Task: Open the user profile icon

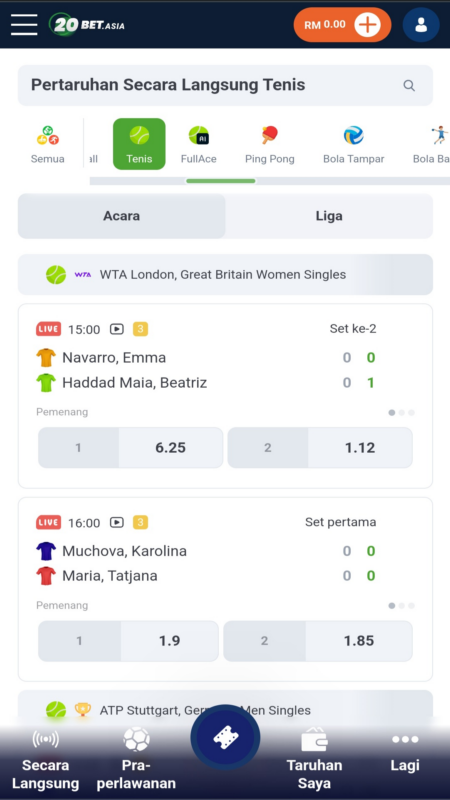Action: tap(421, 24)
